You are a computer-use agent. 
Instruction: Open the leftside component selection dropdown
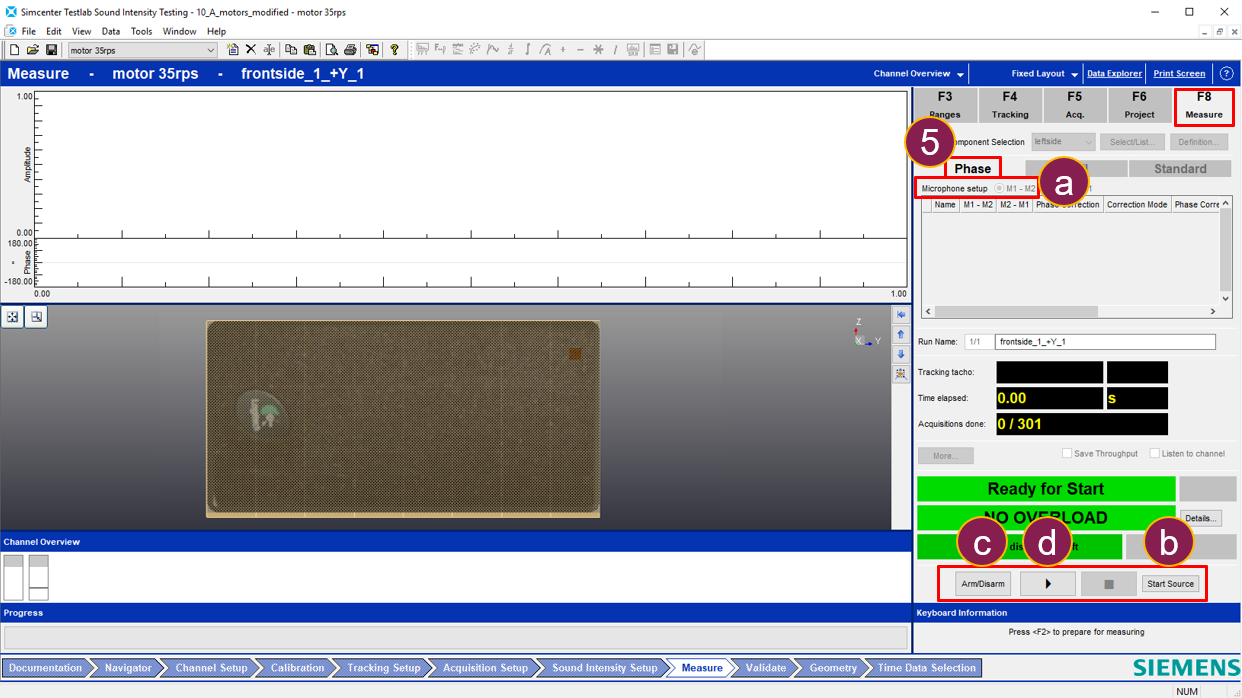[1062, 142]
